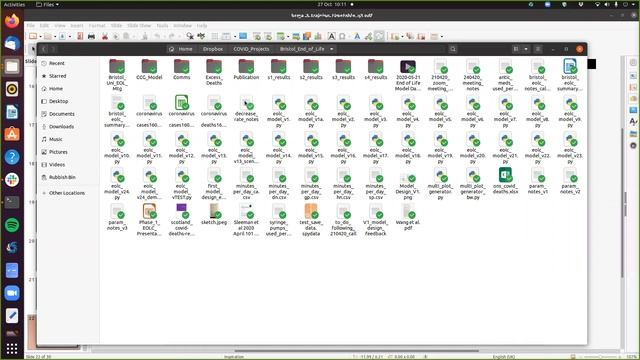Click the Print icon in Impress toolbar
Screen dimensions: 640x360
[x=91, y=36]
